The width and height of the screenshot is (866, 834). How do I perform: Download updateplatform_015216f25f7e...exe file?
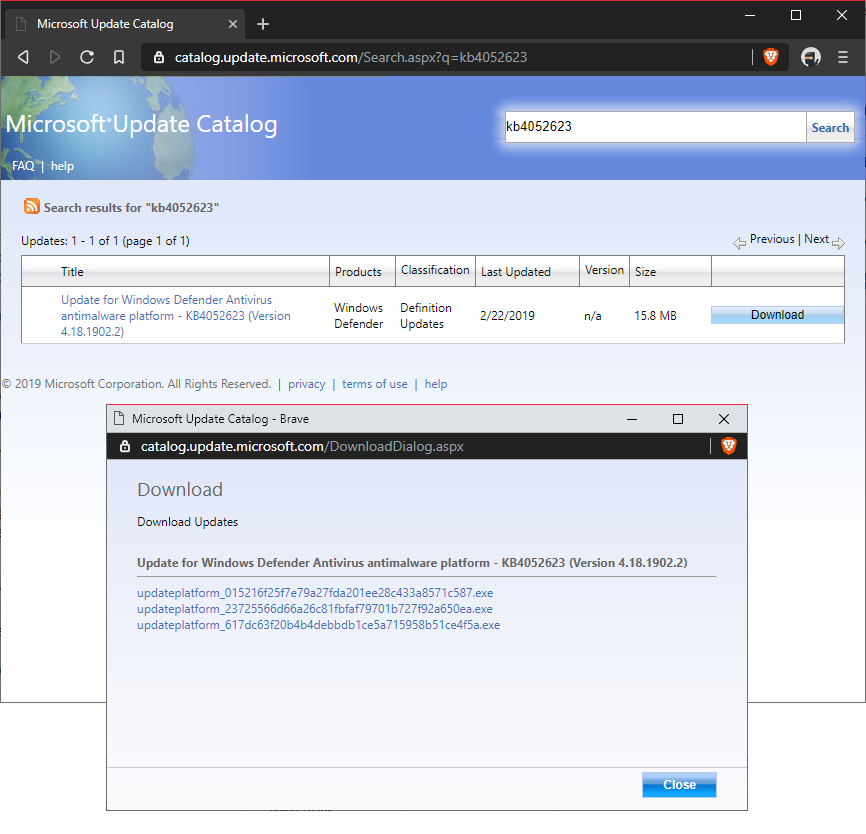pyautogui.click(x=315, y=593)
